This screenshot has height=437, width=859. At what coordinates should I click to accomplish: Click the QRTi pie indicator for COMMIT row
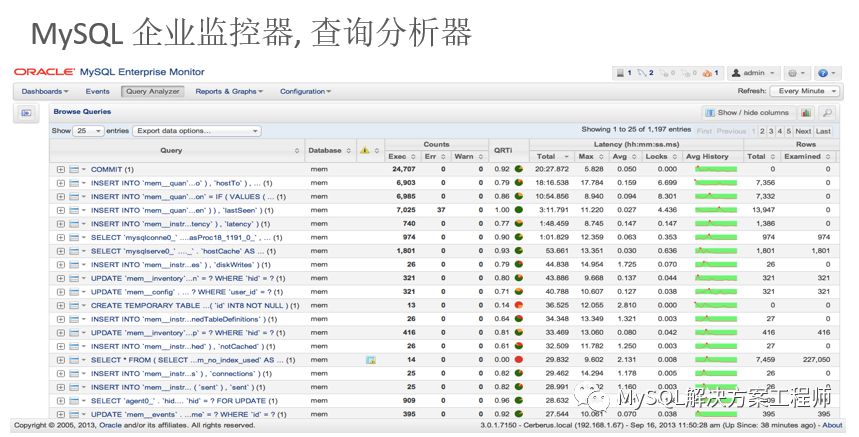click(518, 169)
